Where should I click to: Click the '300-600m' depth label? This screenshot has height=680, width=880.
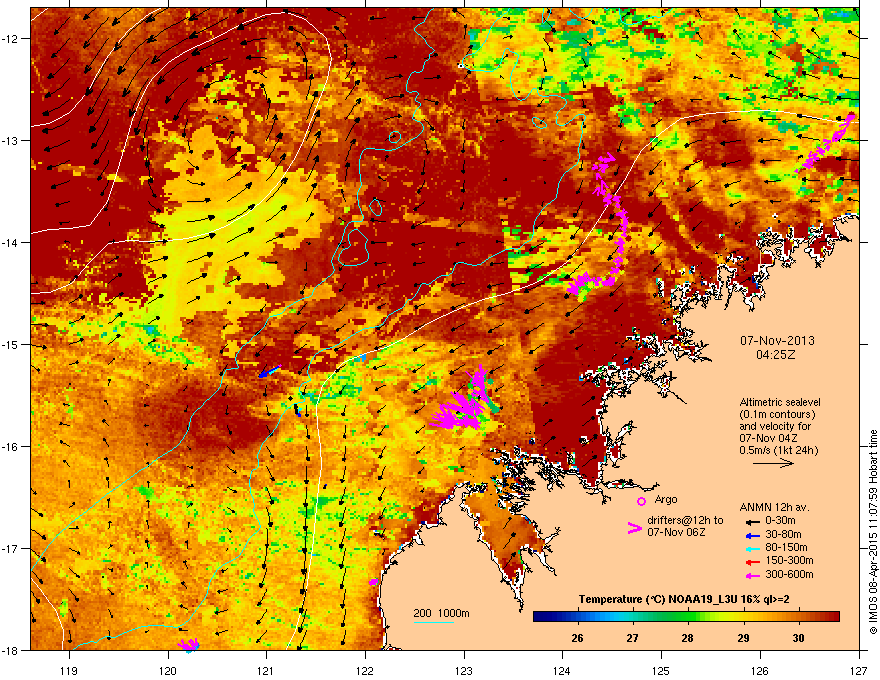(789, 575)
